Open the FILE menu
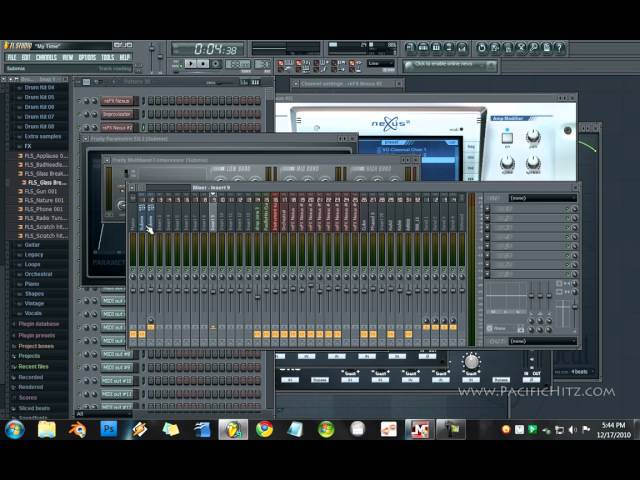This screenshot has width=640, height=480. tap(12, 58)
